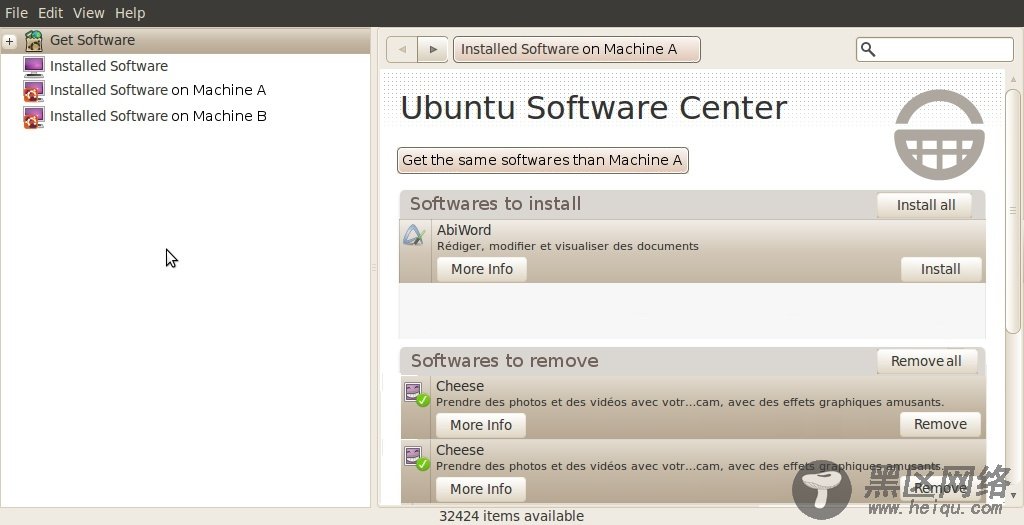Click the first Cheese application icon
Image resolution: width=1024 pixels, height=525 pixels.
coord(415,394)
